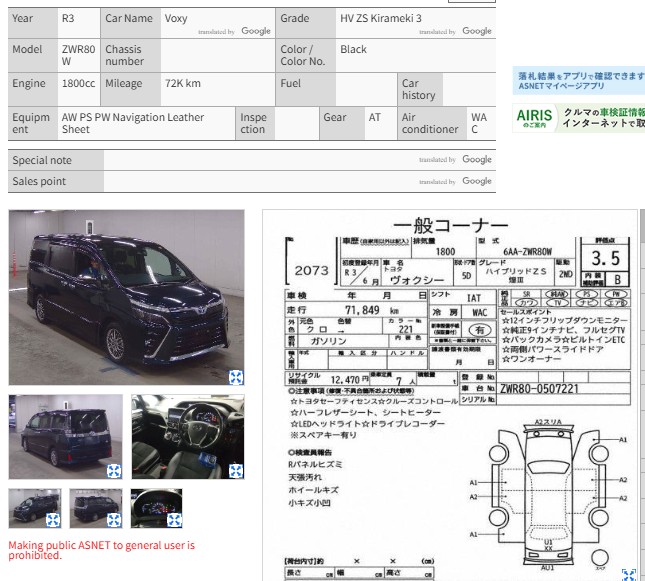Select the model value 'ZWR80 W'
The width and height of the screenshot is (645, 581).
point(78,55)
